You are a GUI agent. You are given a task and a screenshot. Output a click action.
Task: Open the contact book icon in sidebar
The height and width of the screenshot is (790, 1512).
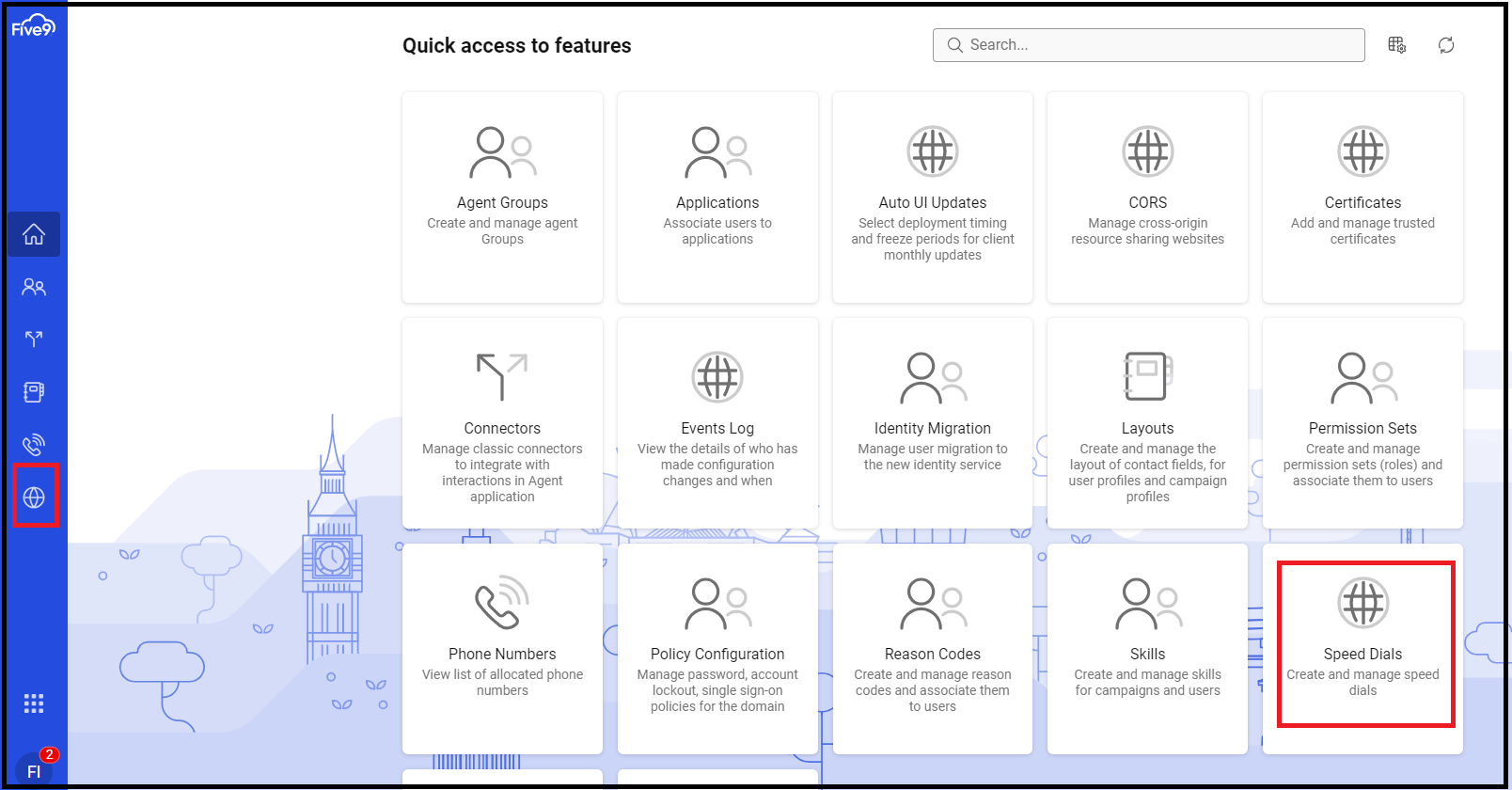coord(34,392)
